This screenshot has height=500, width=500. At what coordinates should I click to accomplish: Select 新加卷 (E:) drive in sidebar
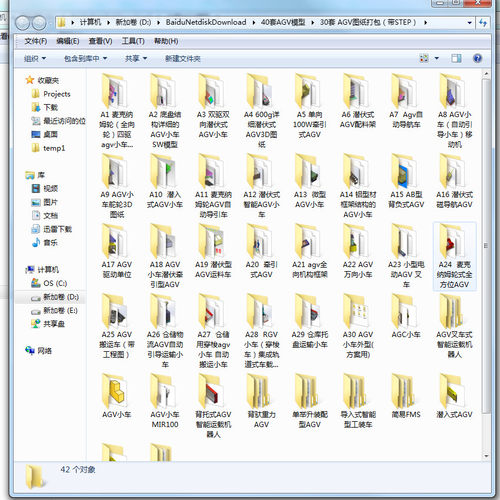click(x=60, y=311)
